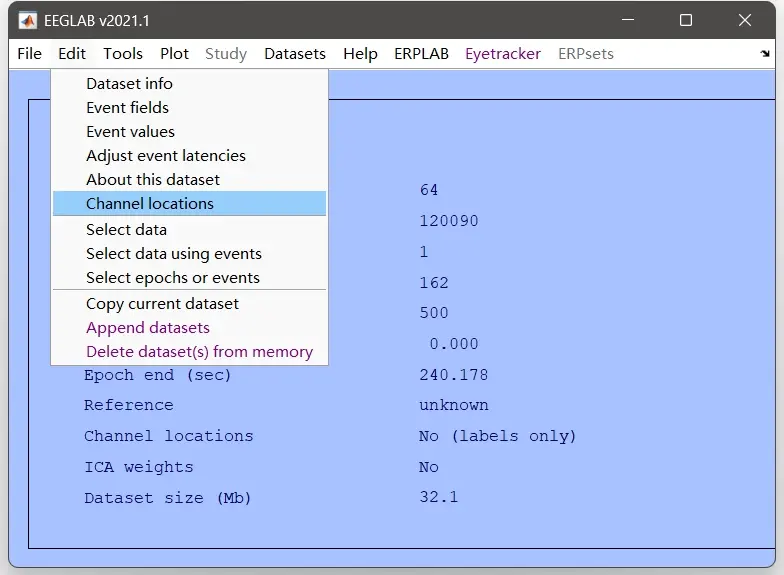Click the value 120090
Viewport: 784px width, 575px height.
[x=449, y=220]
